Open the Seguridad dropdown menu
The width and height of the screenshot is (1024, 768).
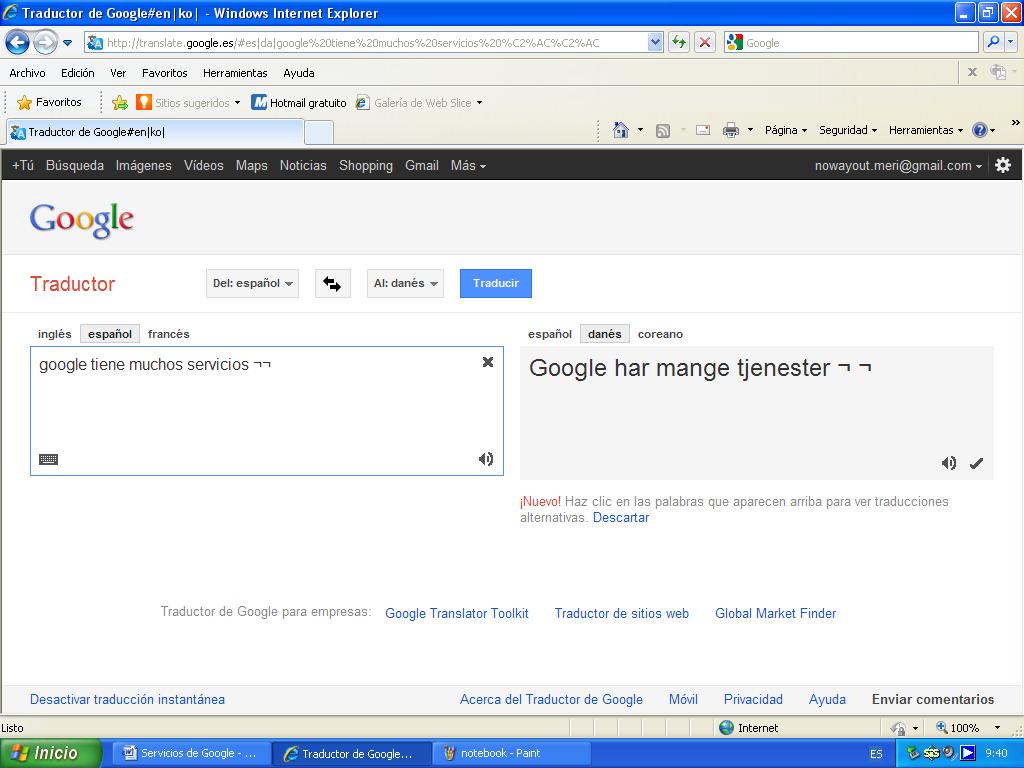(848, 130)
